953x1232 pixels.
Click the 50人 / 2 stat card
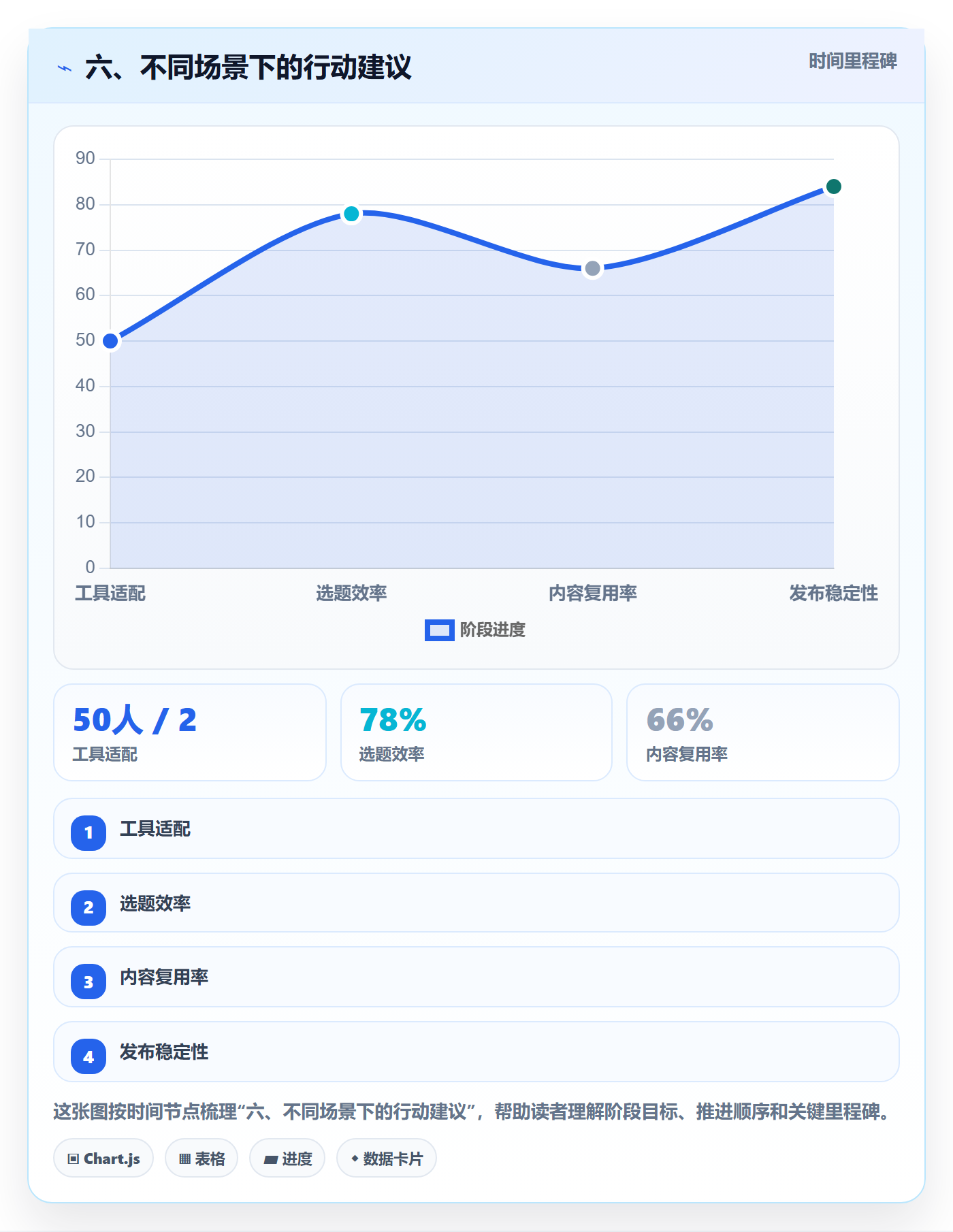pyautogui.click(x=190, y=732)
